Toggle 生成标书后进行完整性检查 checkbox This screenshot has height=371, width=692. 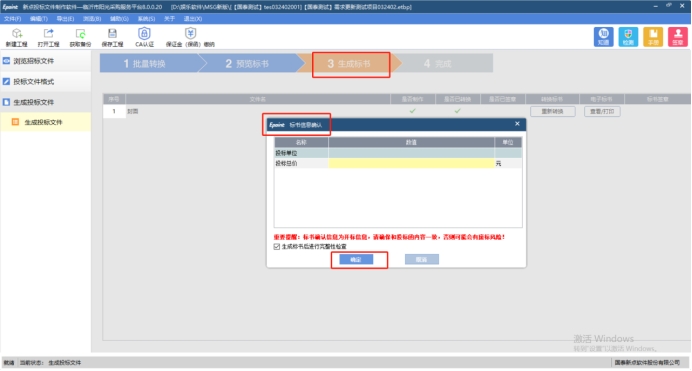click(277, 247)
